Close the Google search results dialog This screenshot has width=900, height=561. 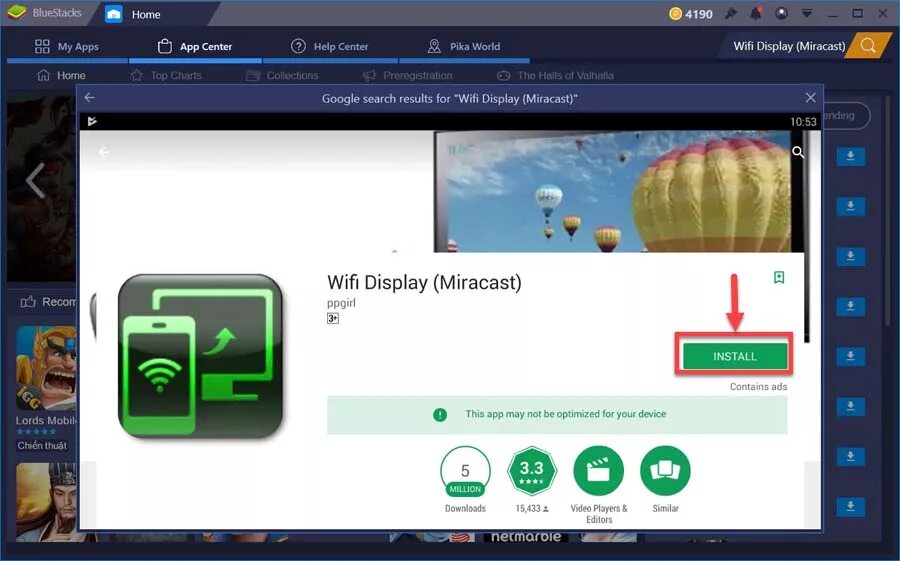[x=810, y=98]
